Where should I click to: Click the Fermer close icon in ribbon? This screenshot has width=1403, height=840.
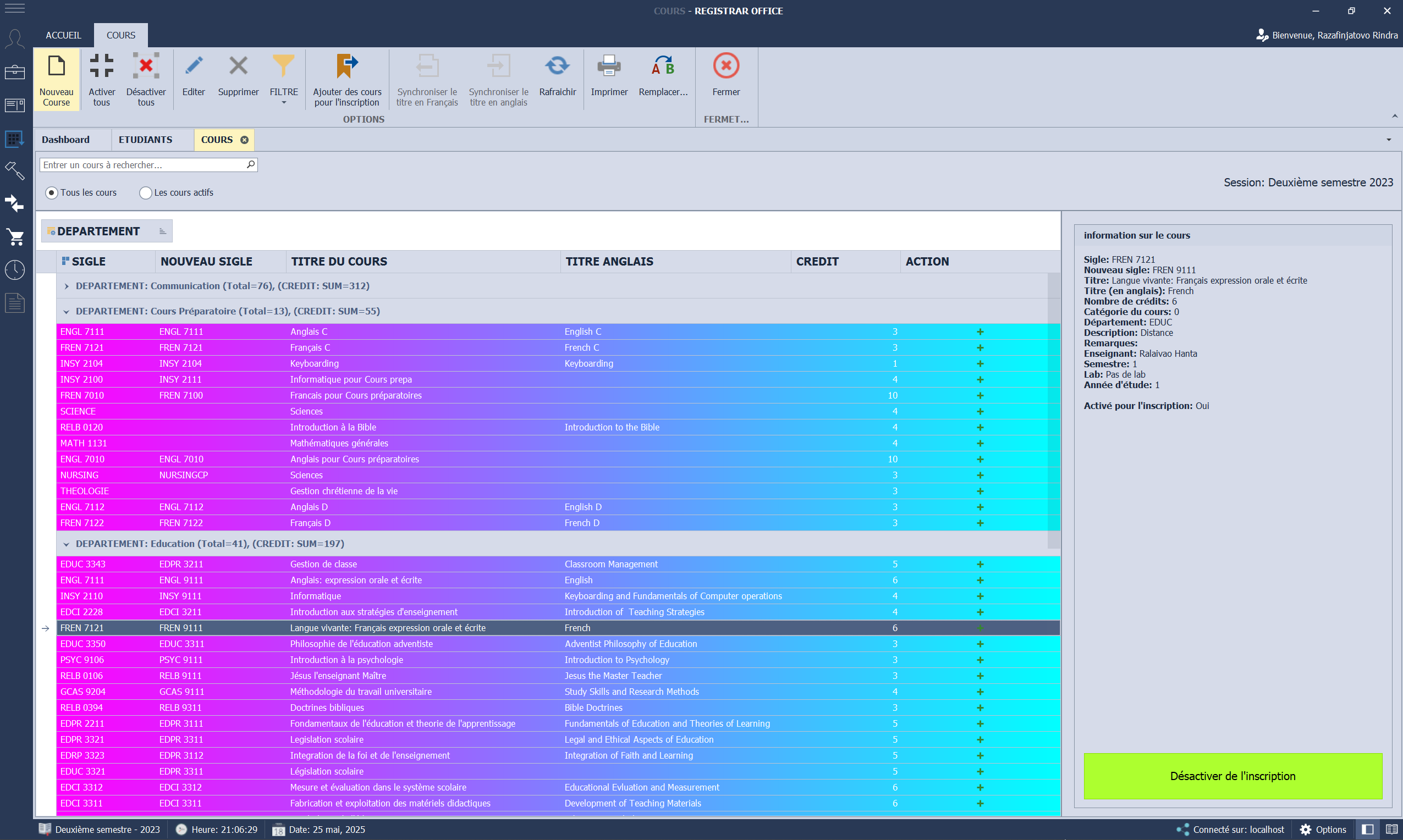point(725,67)
